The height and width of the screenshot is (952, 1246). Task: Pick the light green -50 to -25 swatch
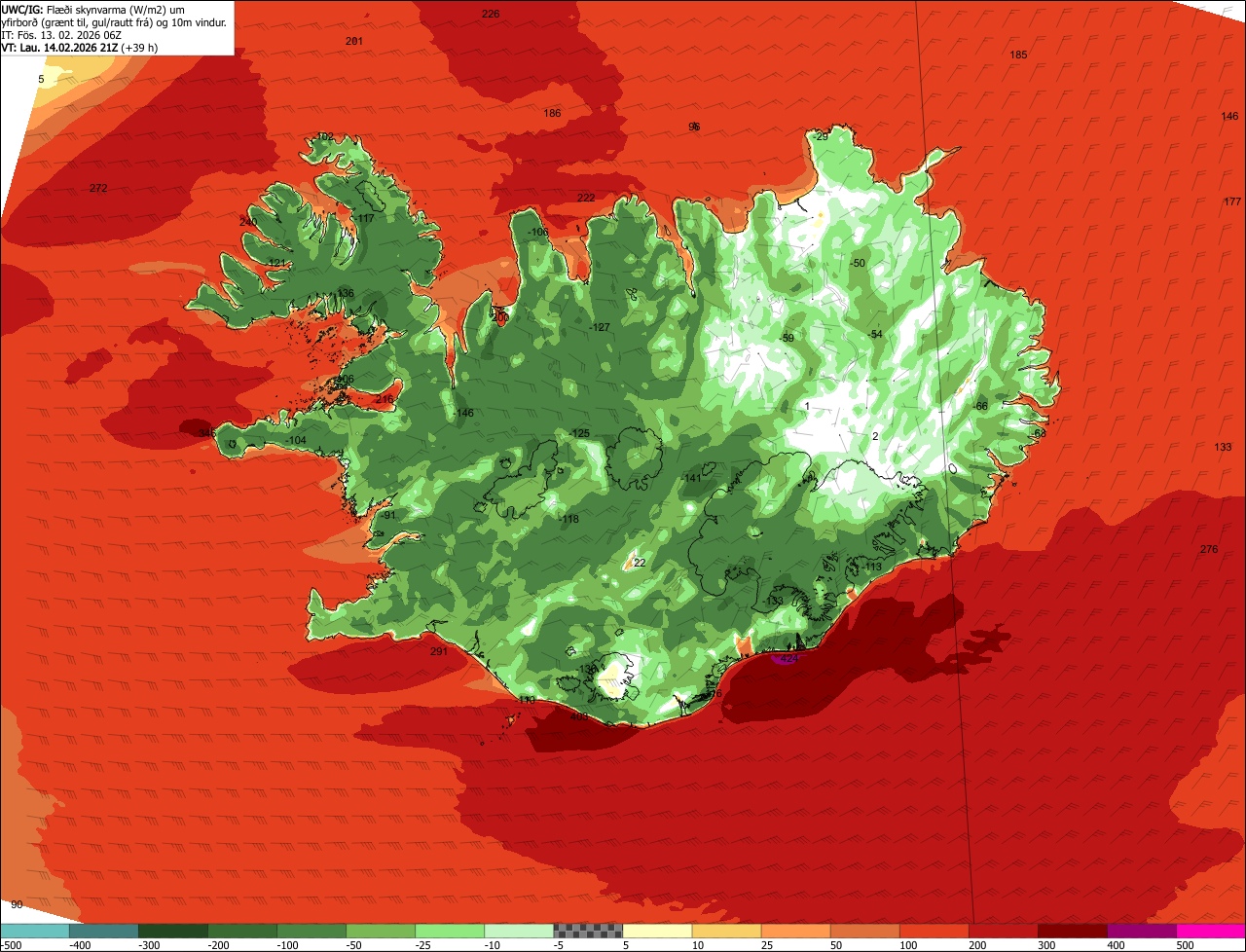click(x=381, y=931)
